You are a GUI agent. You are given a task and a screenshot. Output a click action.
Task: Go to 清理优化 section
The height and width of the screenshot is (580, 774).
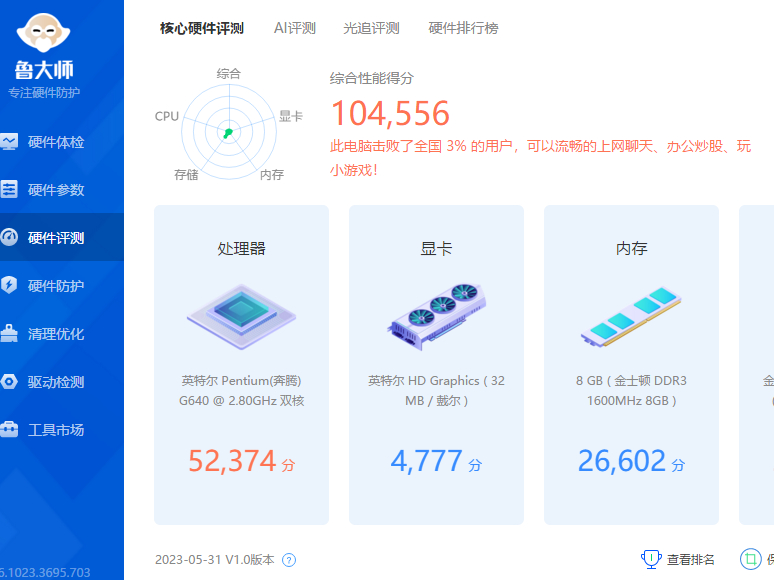coord(62,333)
